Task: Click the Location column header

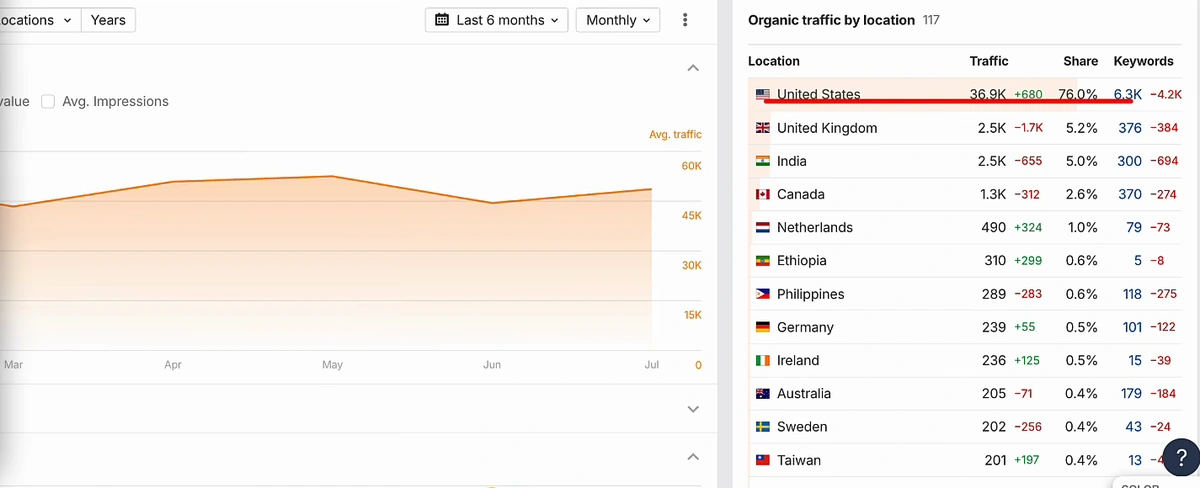Action: coord(774,61)
